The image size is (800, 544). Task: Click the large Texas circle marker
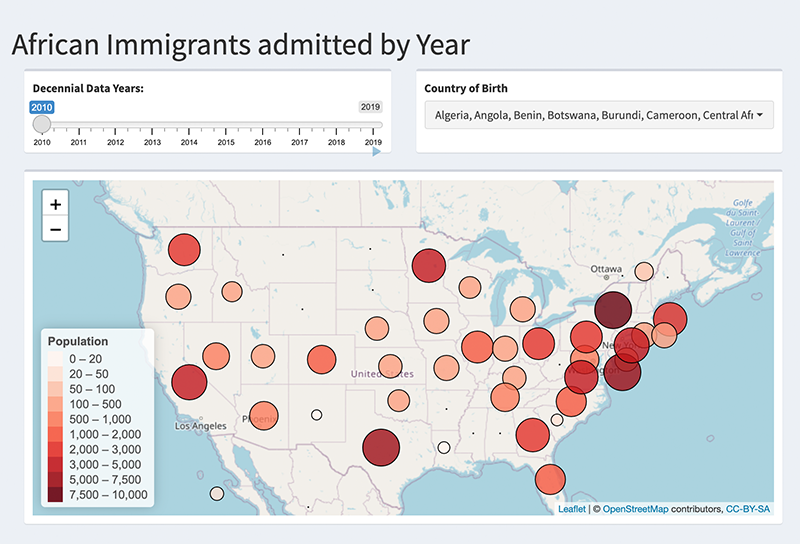(x=380, y=448)
